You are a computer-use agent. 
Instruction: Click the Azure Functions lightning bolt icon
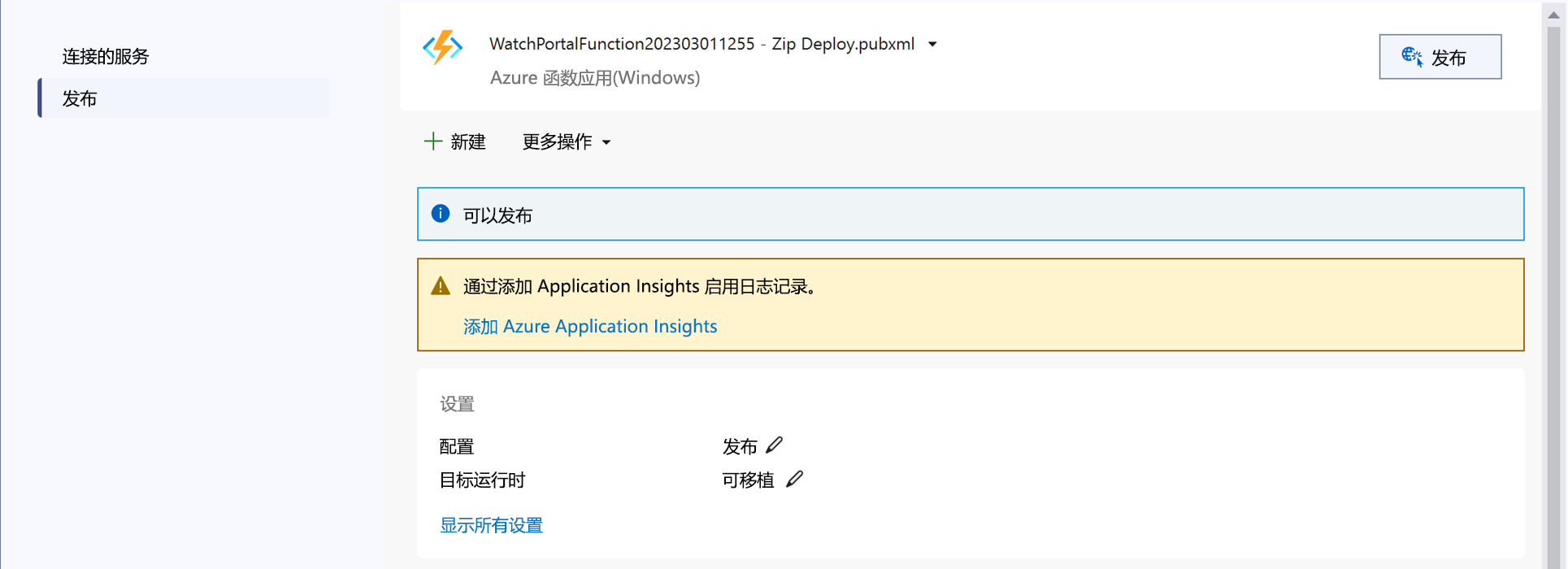coord(442,47)
